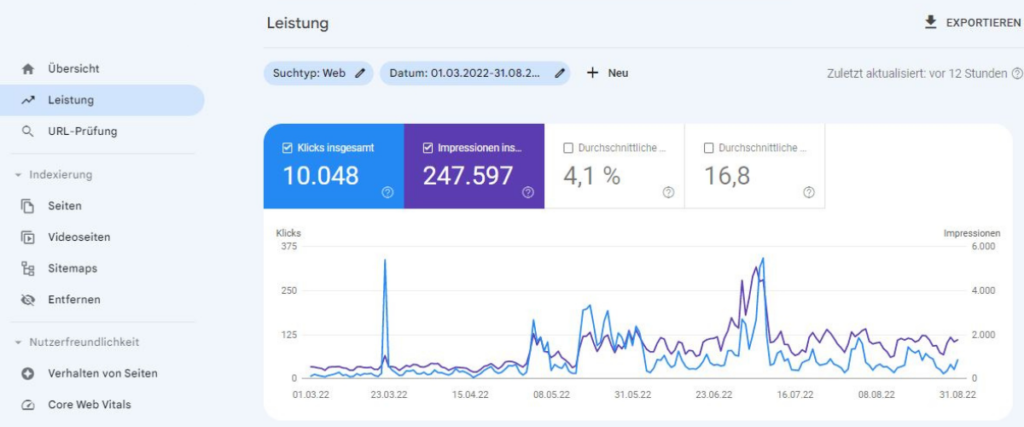
Task: Open the Suchtyp: Web filter chip
Action: [319, 73]
